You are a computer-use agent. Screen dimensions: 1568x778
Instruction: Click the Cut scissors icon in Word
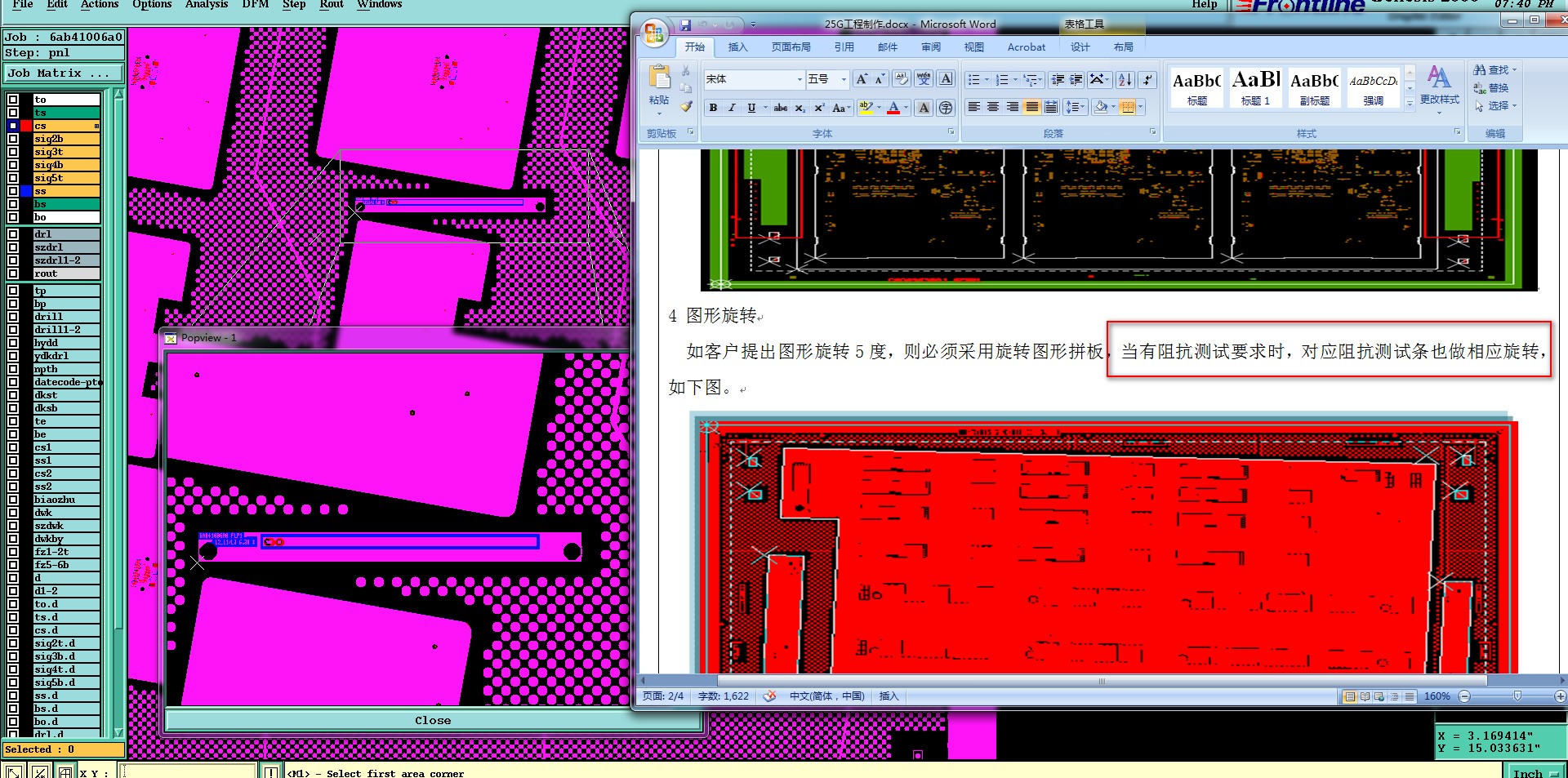pos(686,71)
